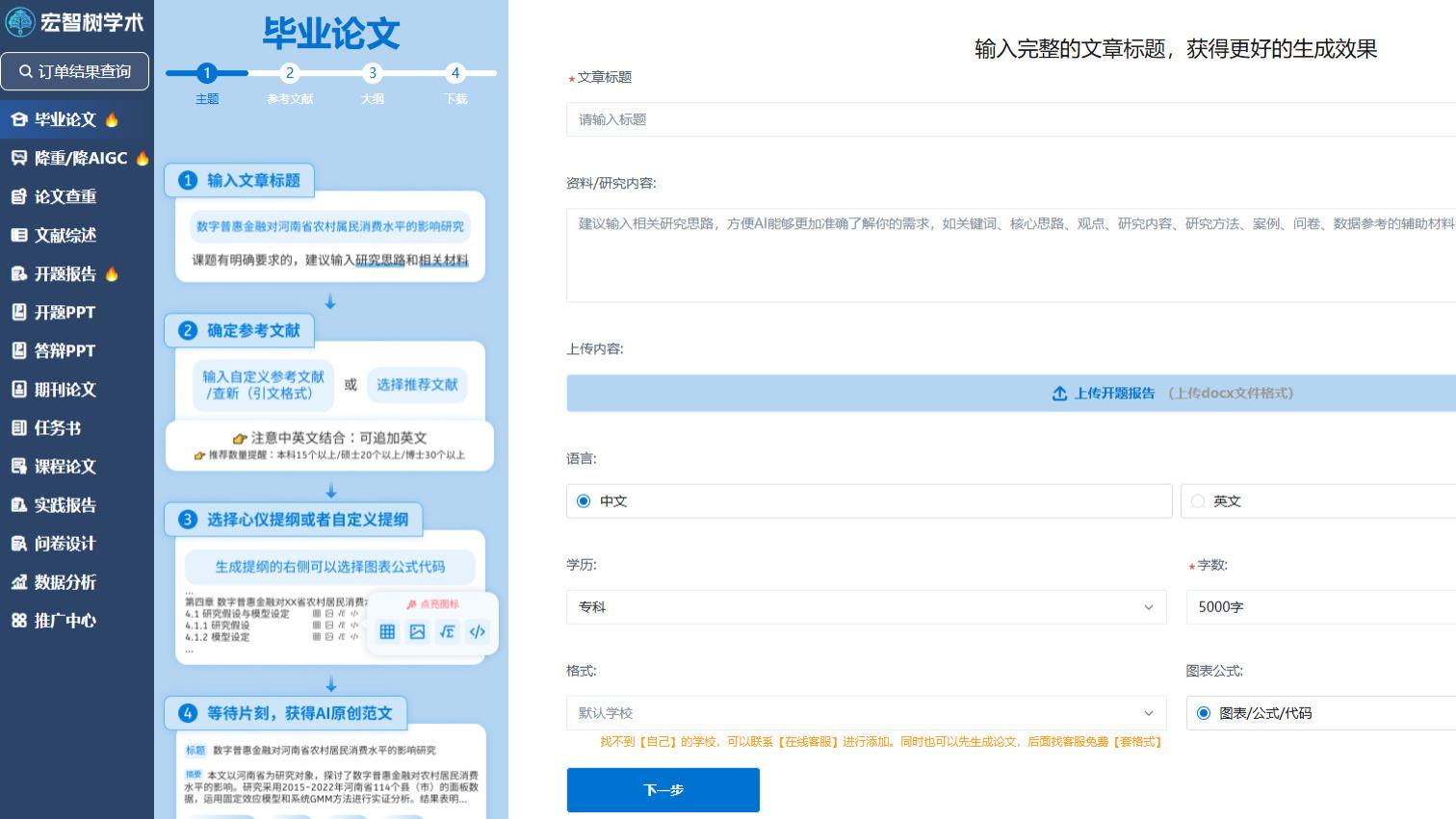Click the 下一步 button
Screen dimensions: 1456x819
point(663,789)
